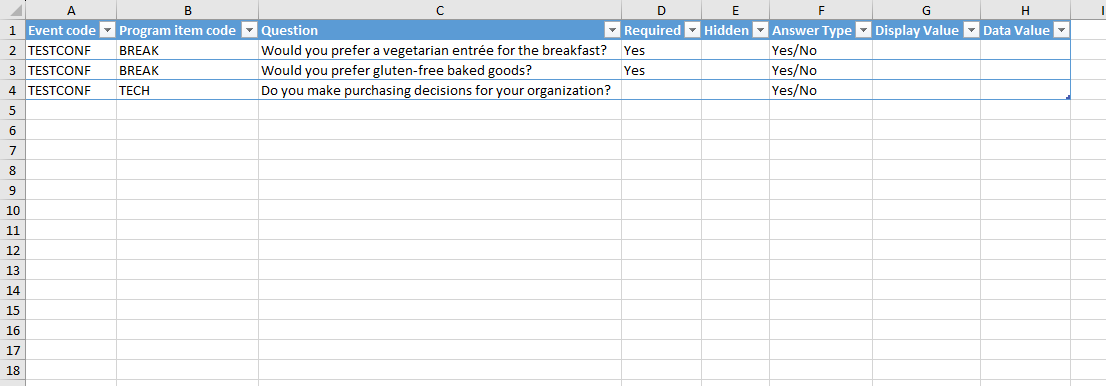The height and width of the screenshot is (386, 1106).
Task: Open the Event code filter dropdown
Action: [107, 30]
